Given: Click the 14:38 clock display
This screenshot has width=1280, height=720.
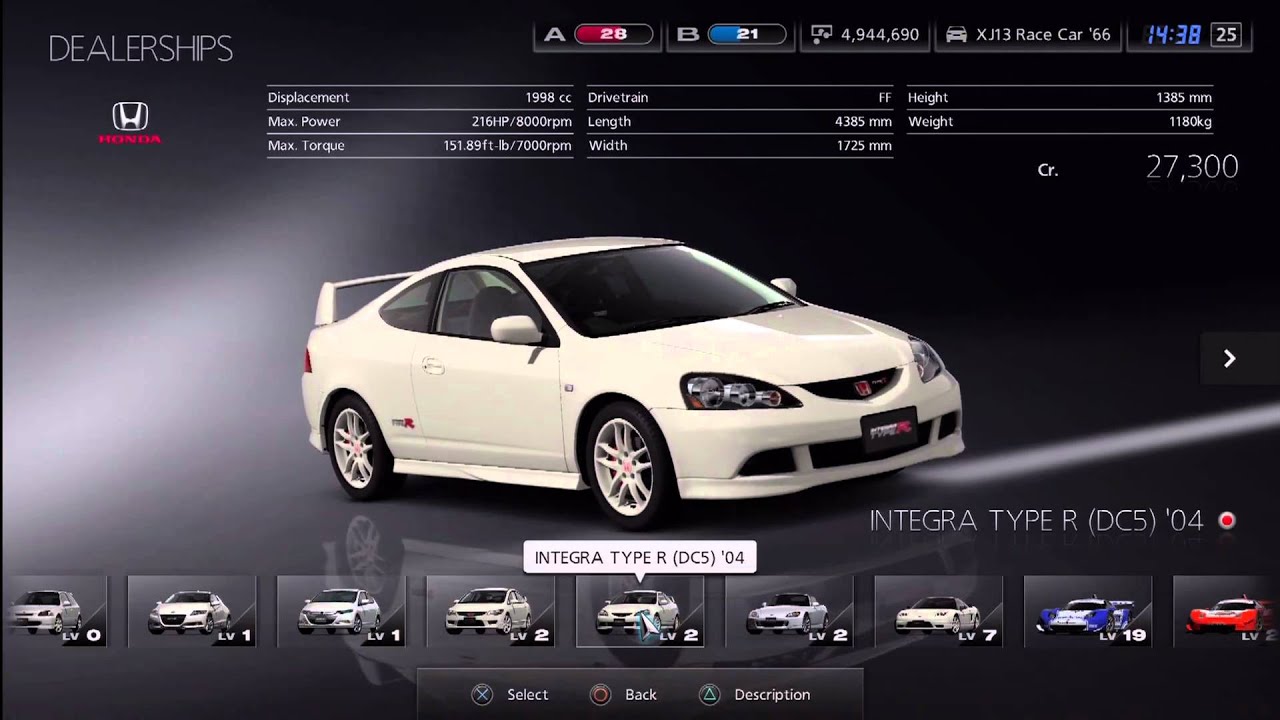Looking at the screenshot, I should click(1173, 34).
